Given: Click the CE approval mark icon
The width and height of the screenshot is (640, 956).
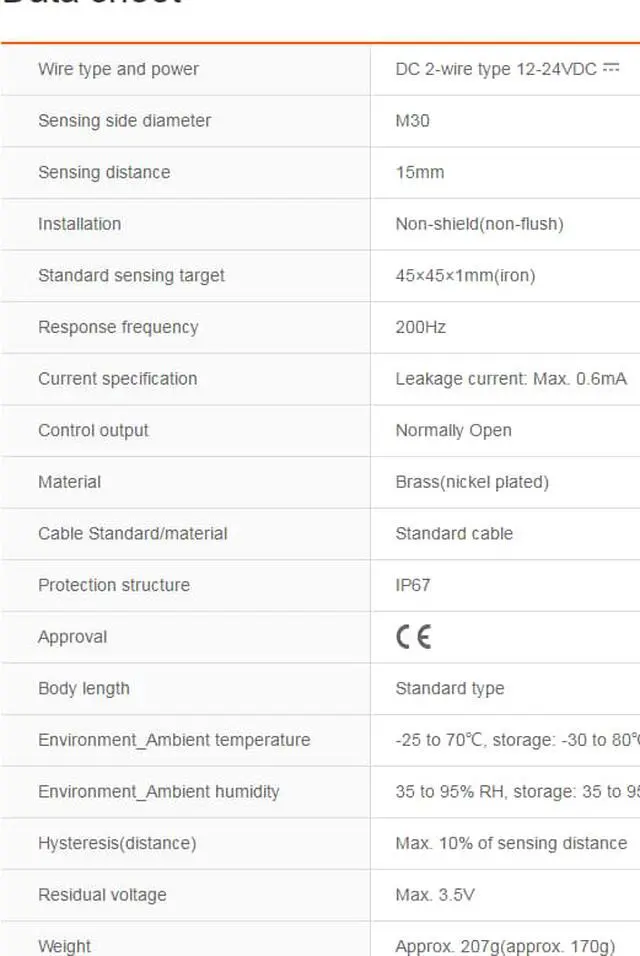Looking at the screenshot, I should coord(413,637).
